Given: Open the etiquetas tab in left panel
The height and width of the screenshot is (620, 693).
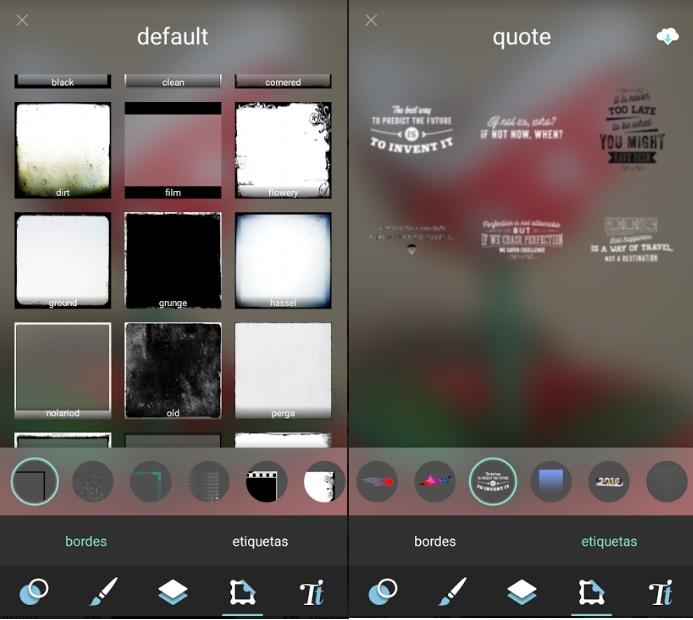Looking at the screenshot, I should pos(260,541).
